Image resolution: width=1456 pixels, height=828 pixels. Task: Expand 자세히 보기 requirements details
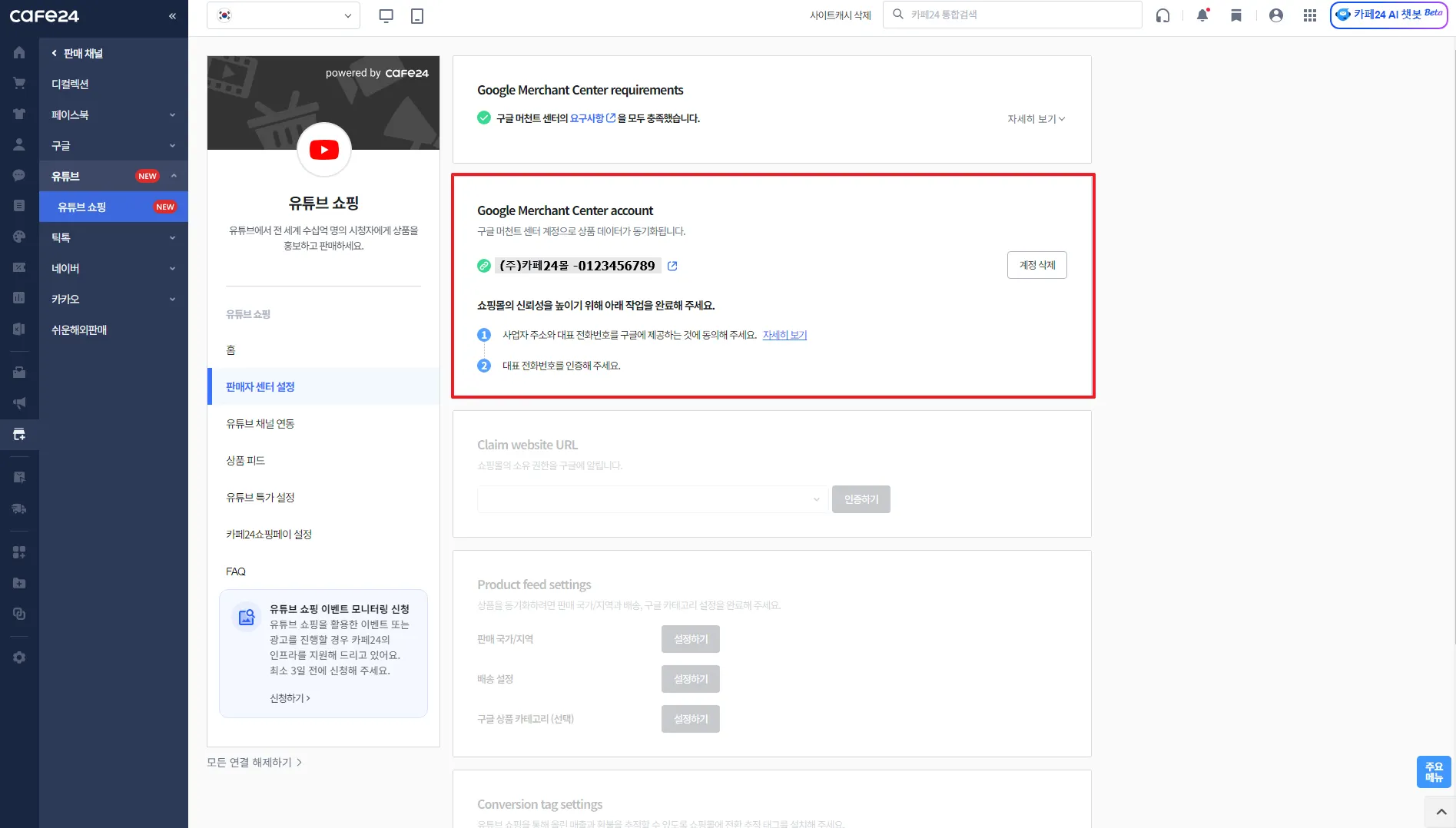pyautogui.click(x=1036, y=119)
